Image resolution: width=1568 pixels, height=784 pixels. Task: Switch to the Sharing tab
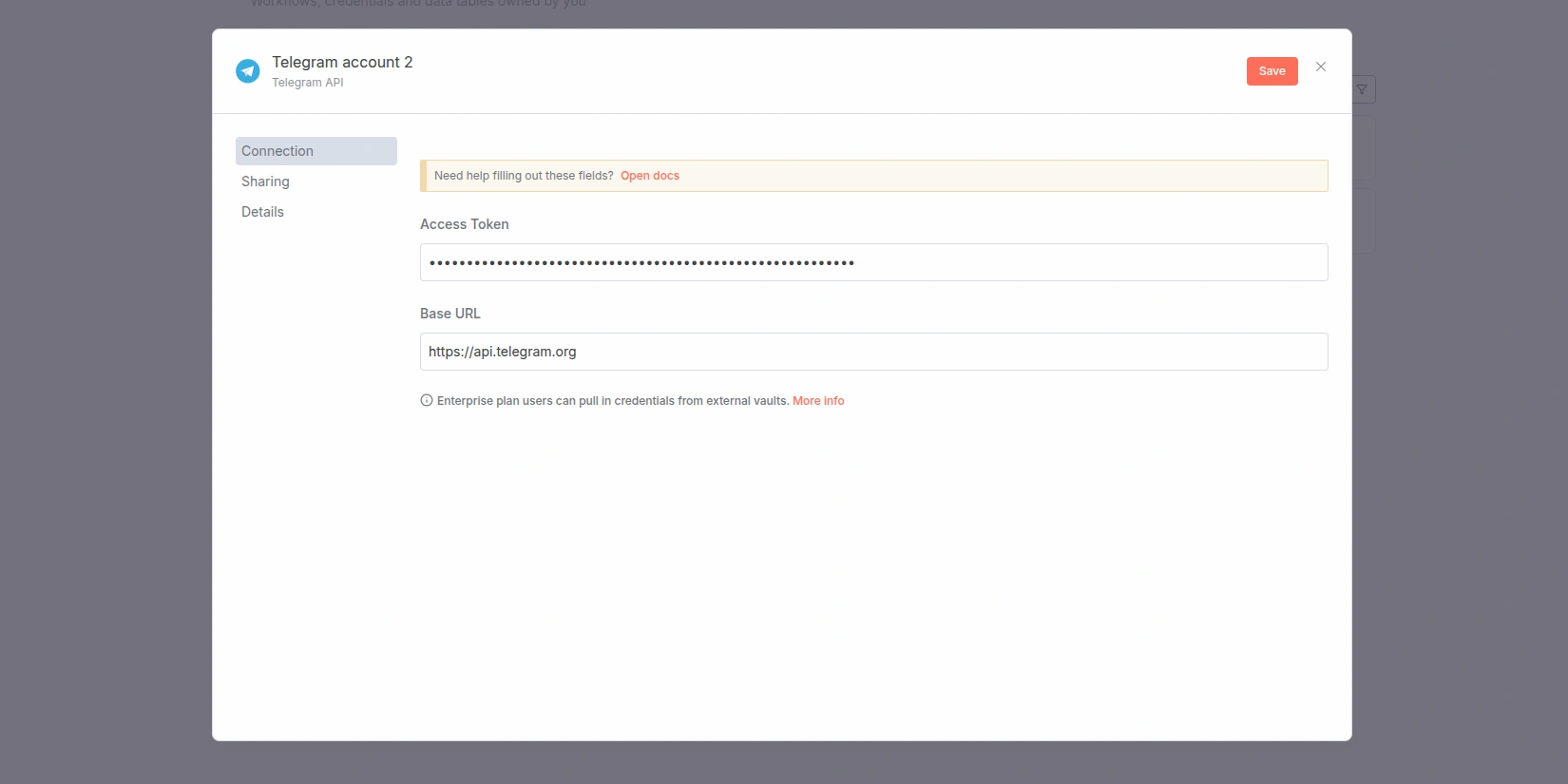(x=265, y=182)
